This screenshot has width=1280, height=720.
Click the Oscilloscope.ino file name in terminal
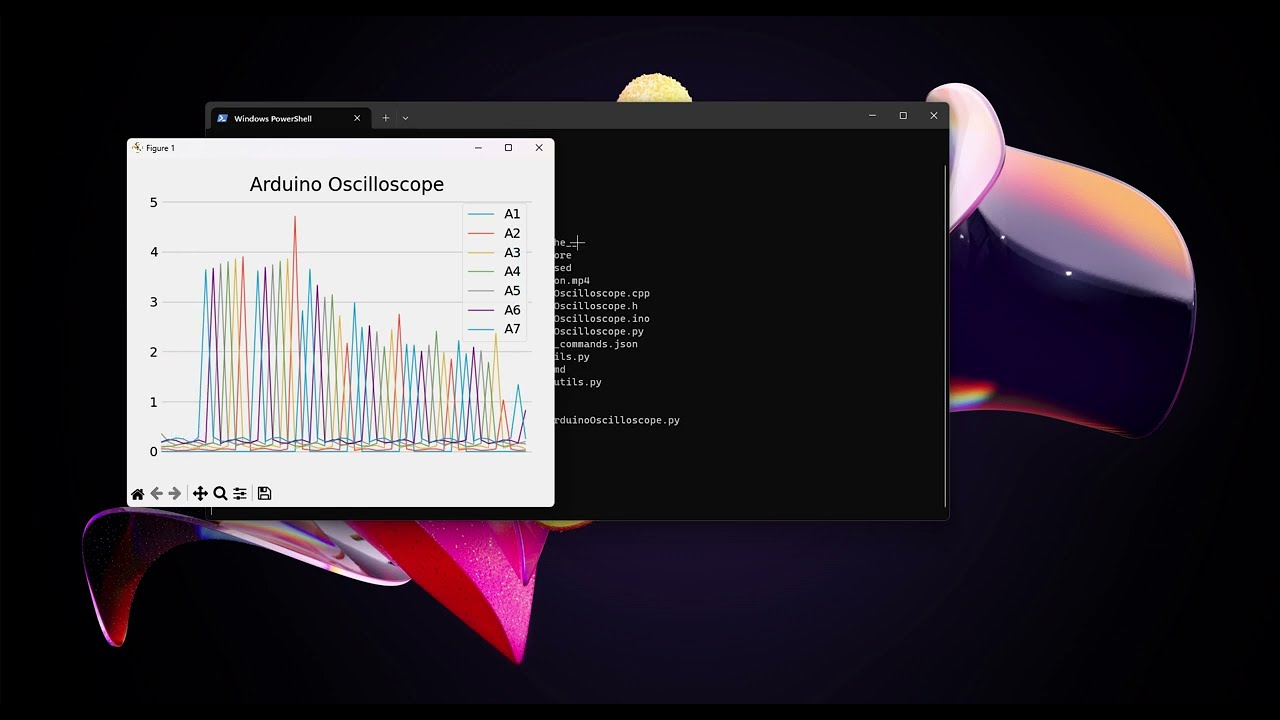coord(602,319)
